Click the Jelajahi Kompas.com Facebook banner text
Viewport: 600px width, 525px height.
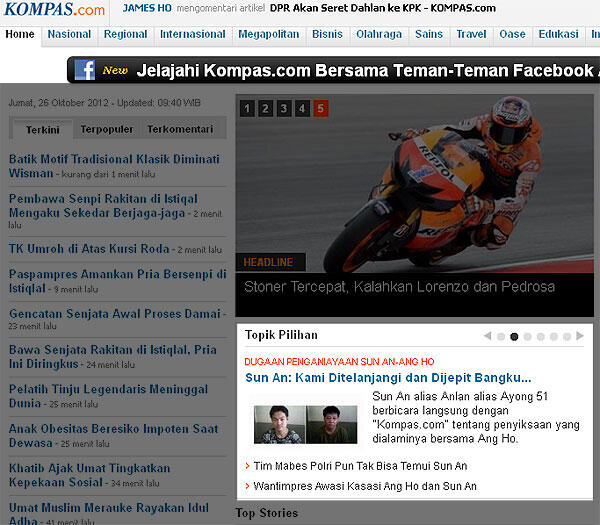click(365, 70)
